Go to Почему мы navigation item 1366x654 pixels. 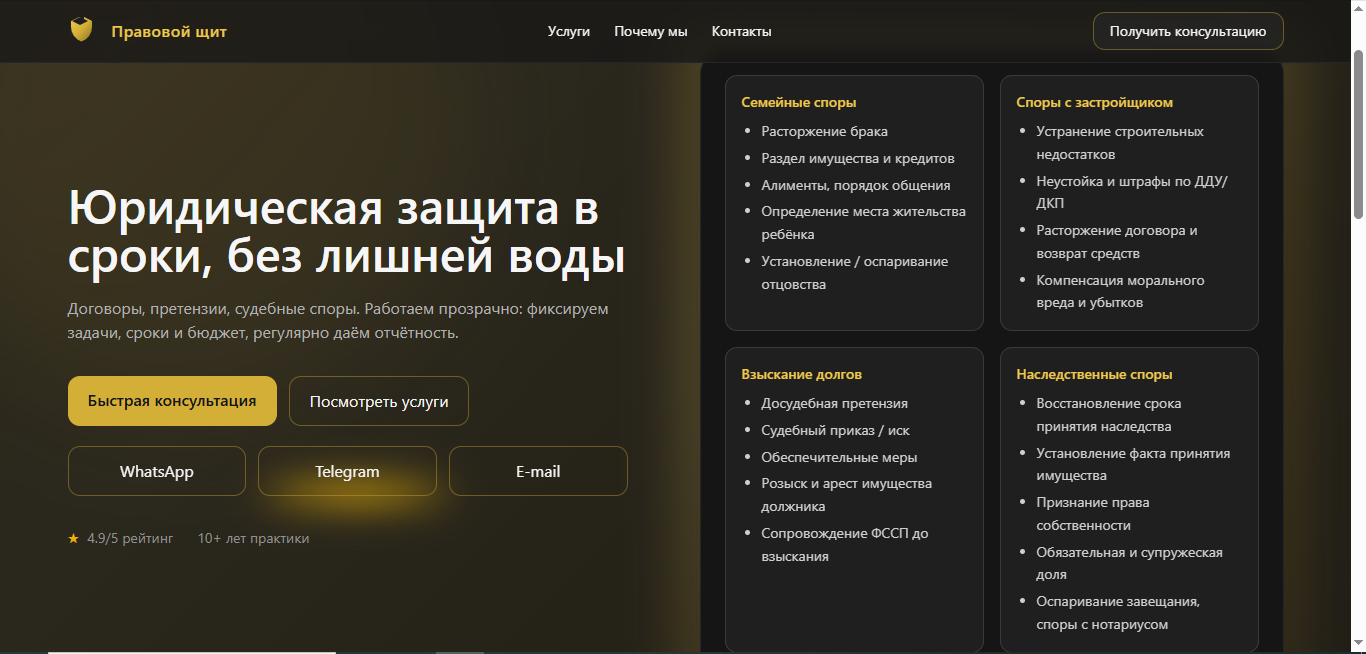click(651, 31)
